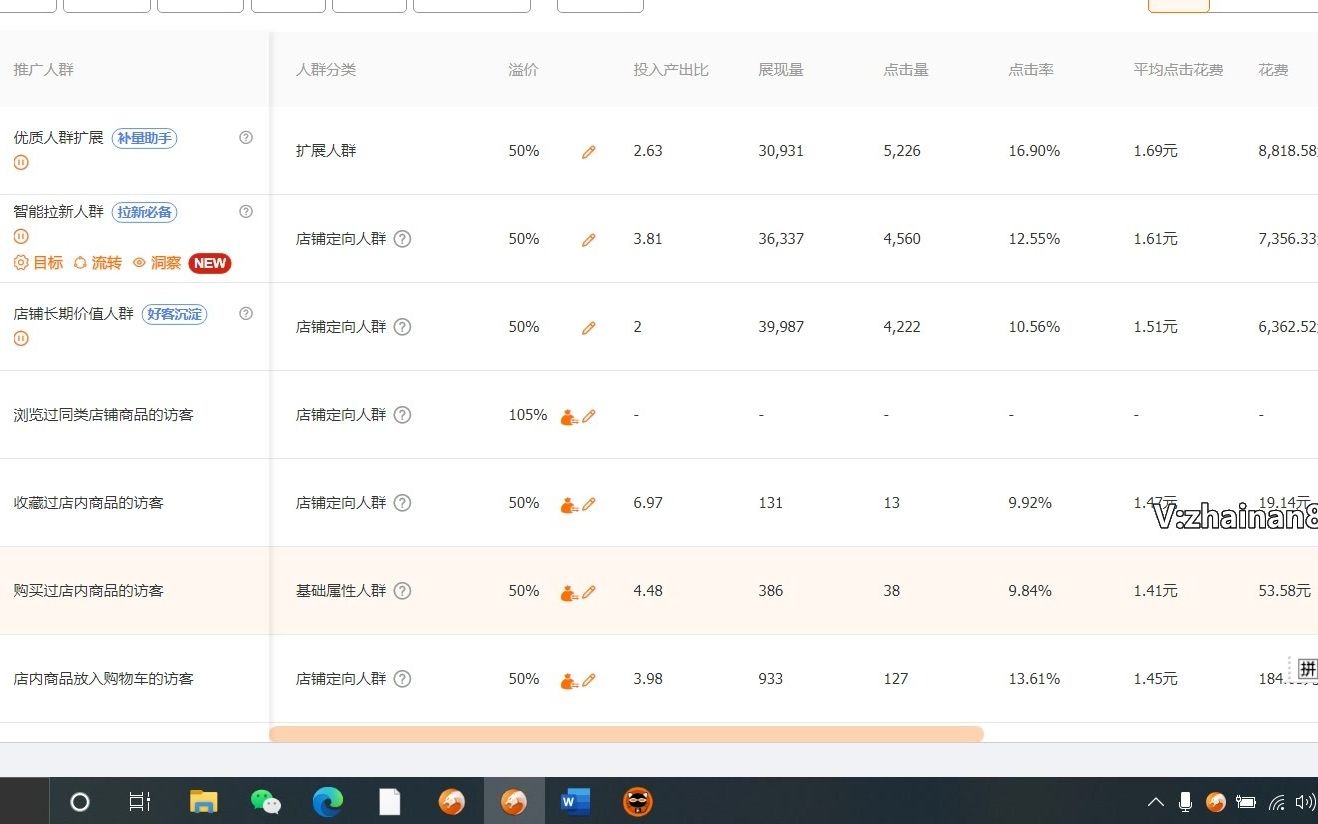1318x824 pixels.
Task: Click person icon in 浏览过同类店铺商品的访客 row
Action: click(x=569, y=417)
